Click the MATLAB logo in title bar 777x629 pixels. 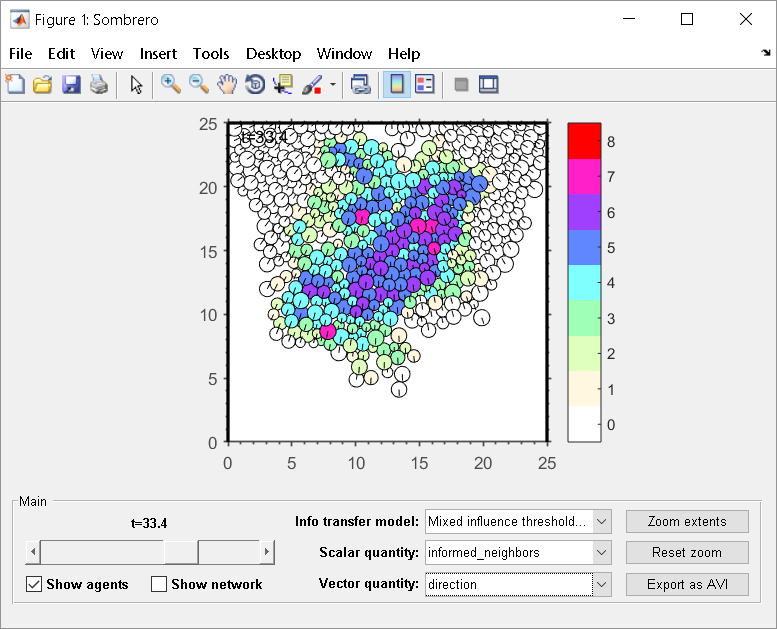point(19,20)
